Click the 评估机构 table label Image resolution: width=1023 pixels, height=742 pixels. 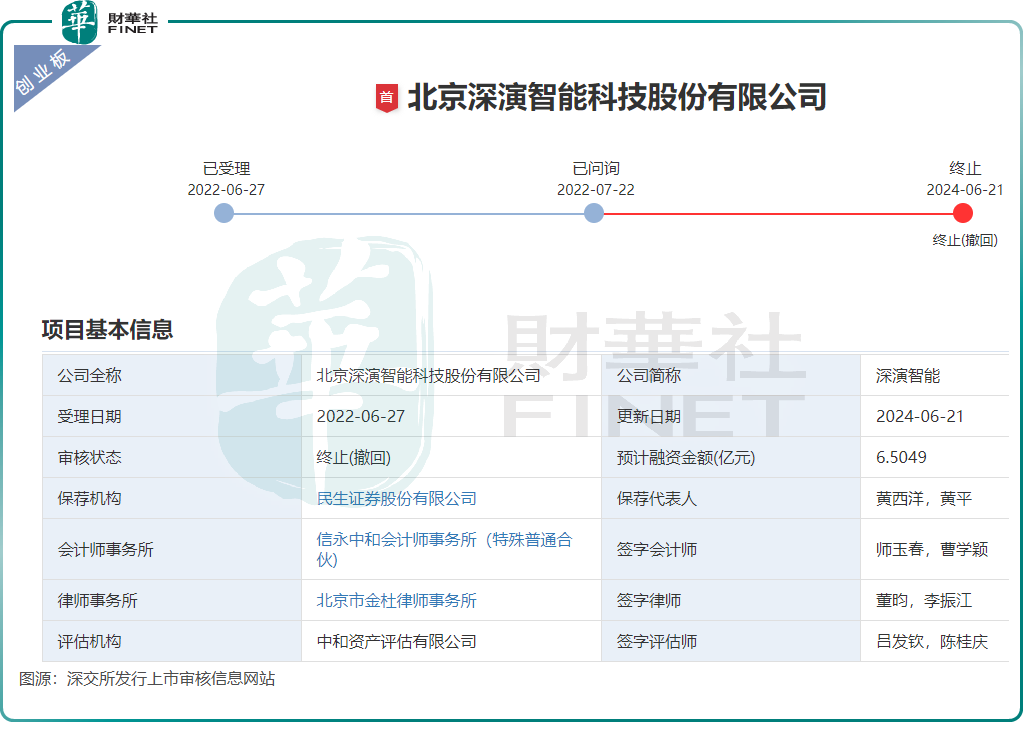click(89, 642)
